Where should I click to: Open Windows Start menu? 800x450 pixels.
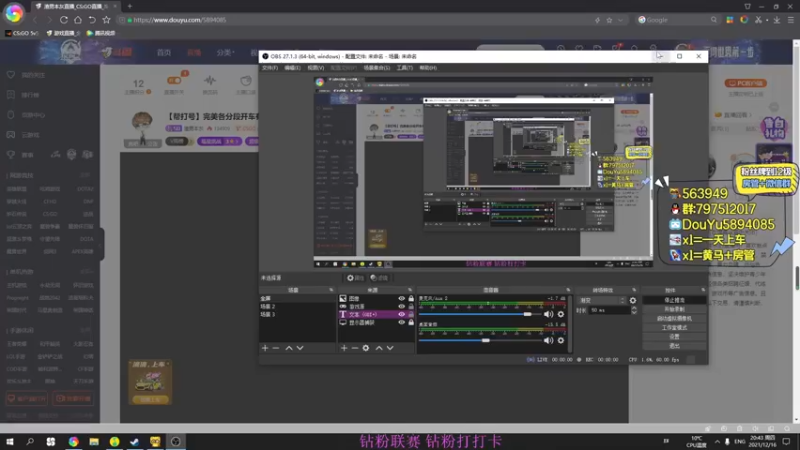tap(10, 441)
